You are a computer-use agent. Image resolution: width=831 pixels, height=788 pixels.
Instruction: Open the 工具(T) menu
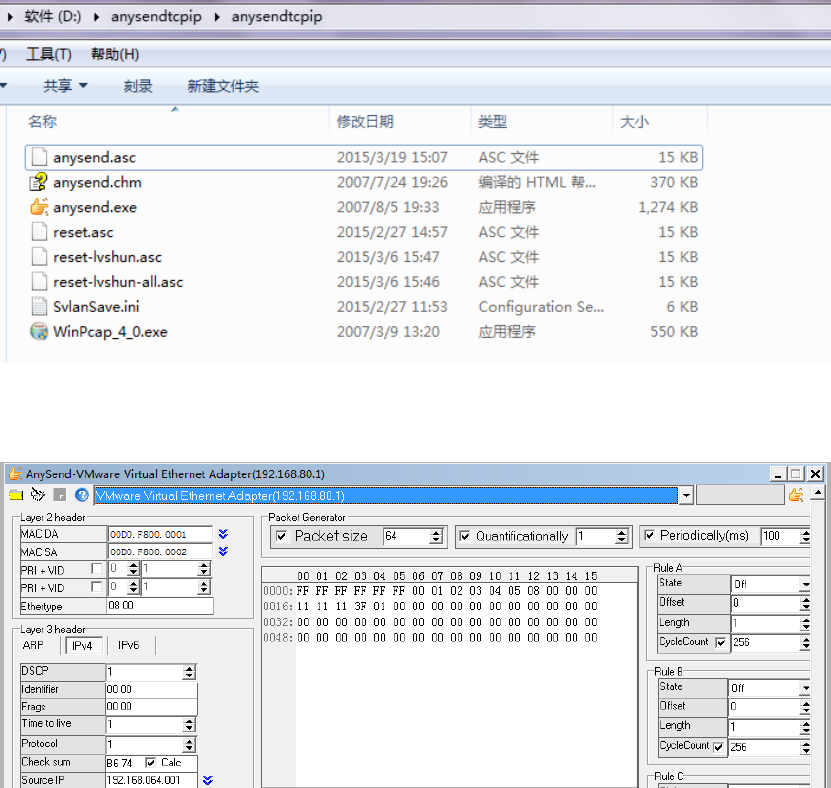coord(49,54)
